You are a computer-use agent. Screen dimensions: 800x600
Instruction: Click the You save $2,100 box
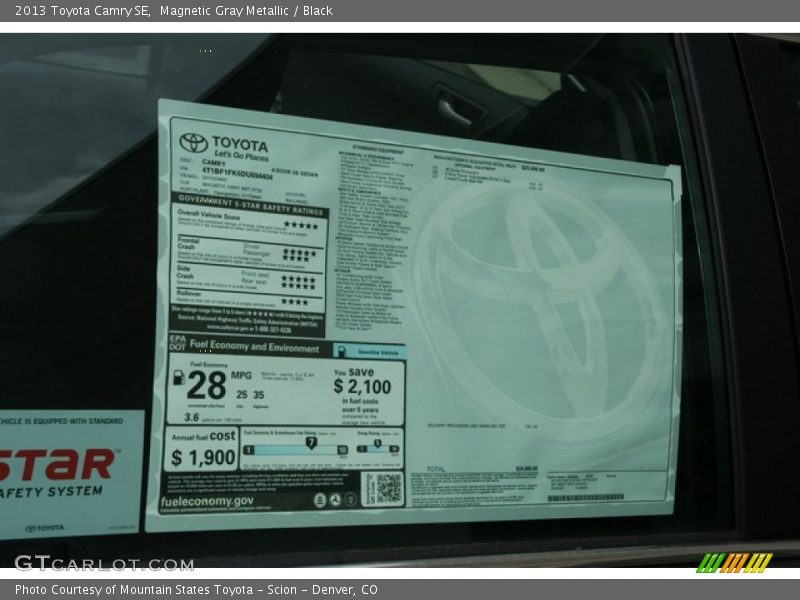click(x=367, y=392)
